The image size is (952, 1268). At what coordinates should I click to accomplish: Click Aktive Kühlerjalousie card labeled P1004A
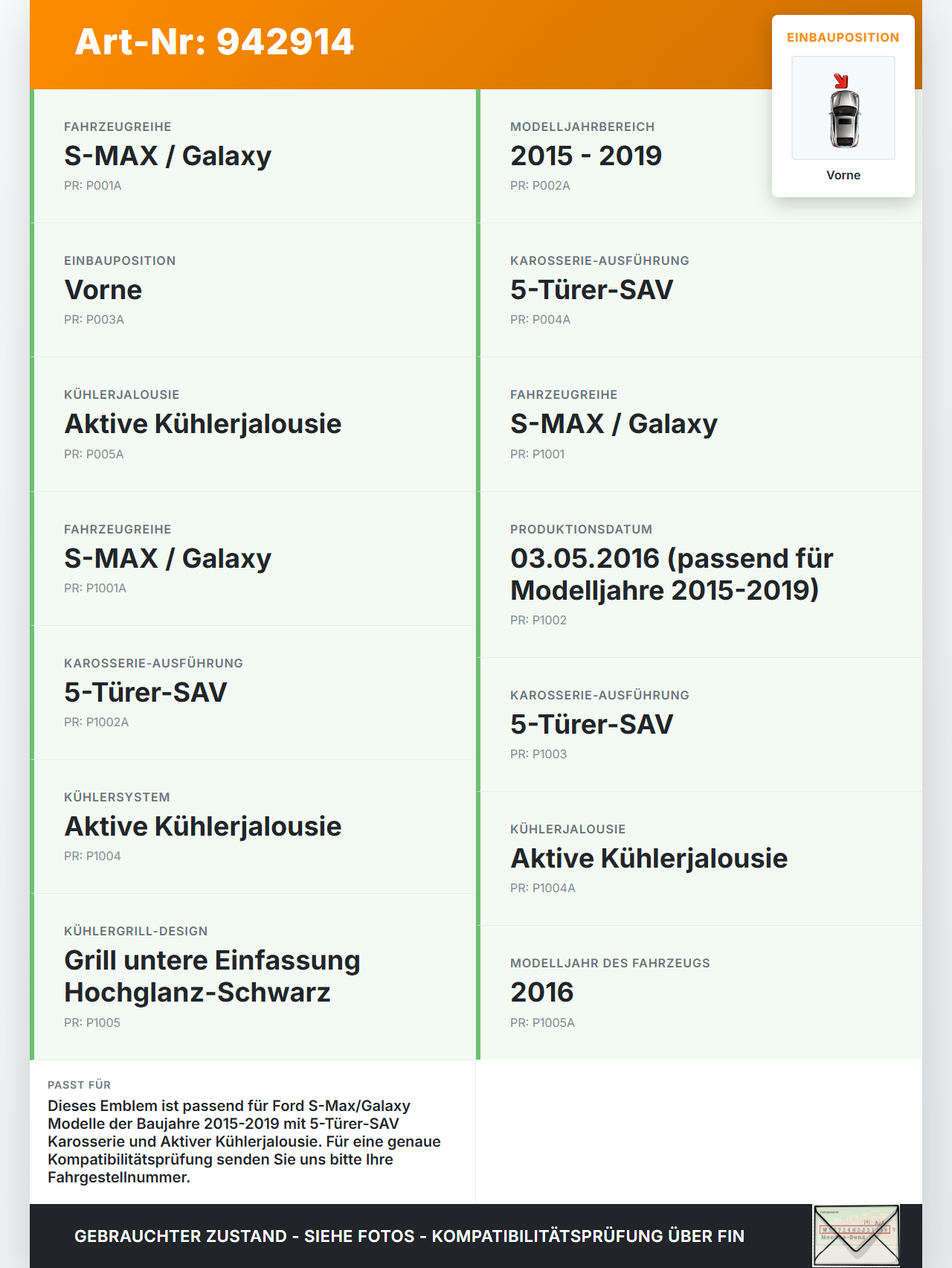tap(699, 859)
